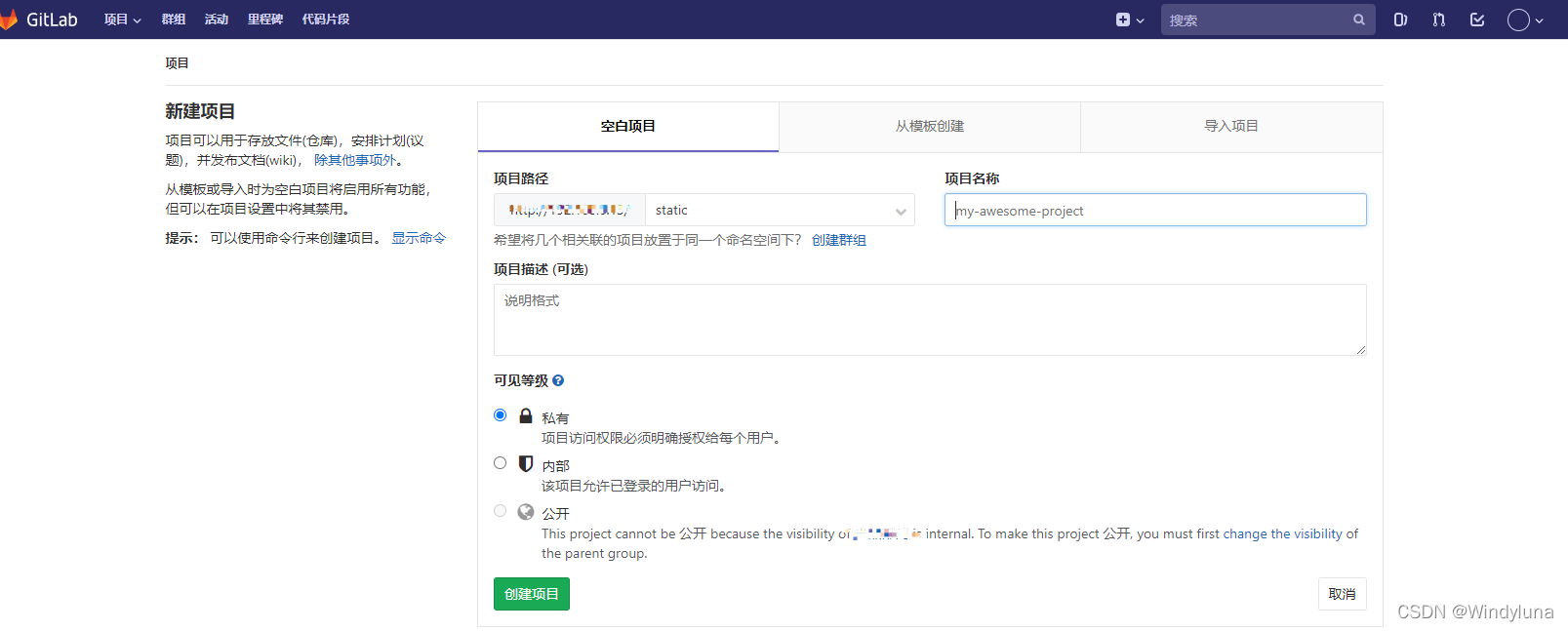Image resolution: width=1568 pixels, height=631 pixels.
Task: Follow the change the visibility link
Action: (x=1283, y=533)
